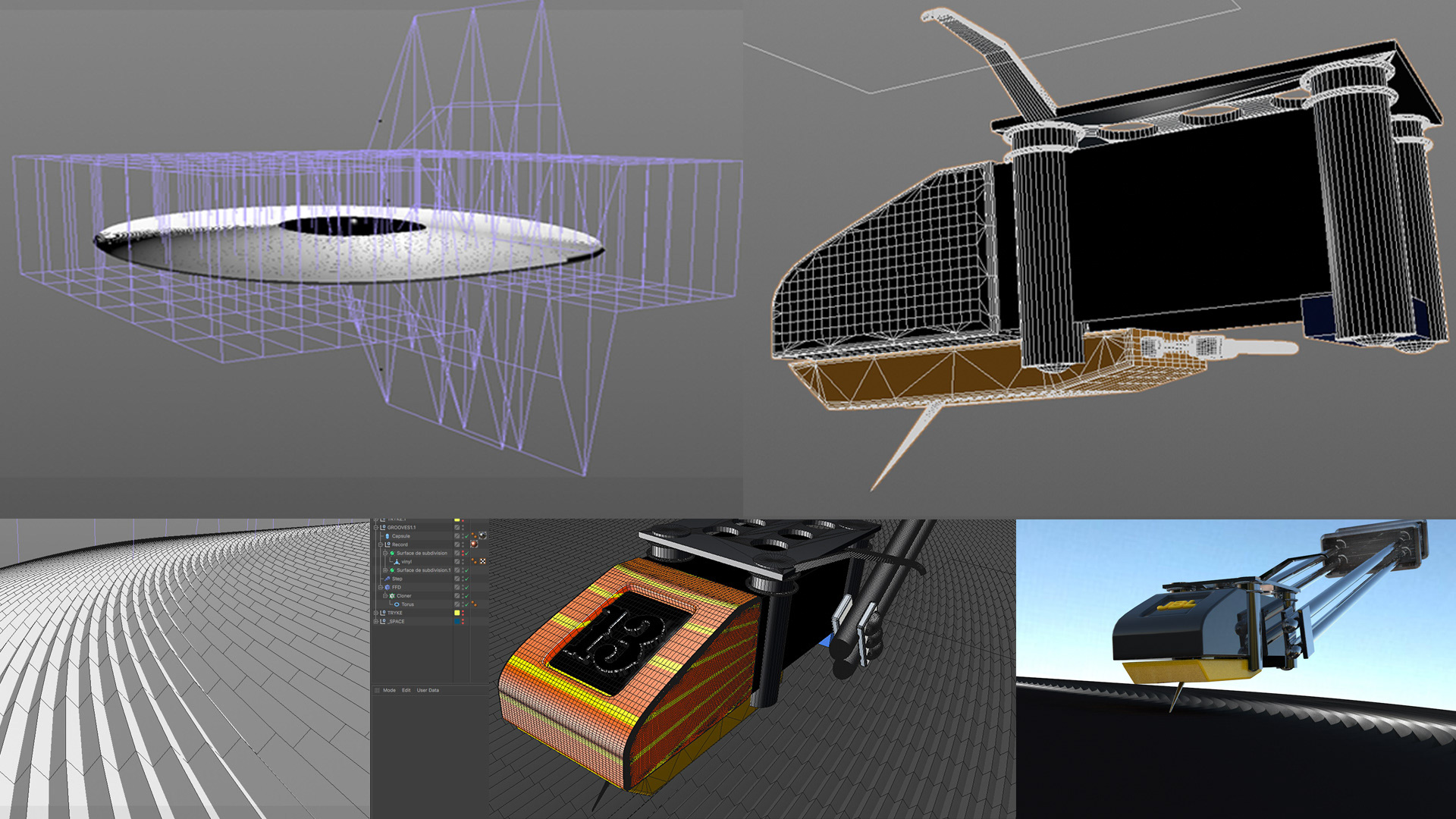Click the Torus primitive icon
The height and width of the screenshot is (819, 1456).
point(397,604)
